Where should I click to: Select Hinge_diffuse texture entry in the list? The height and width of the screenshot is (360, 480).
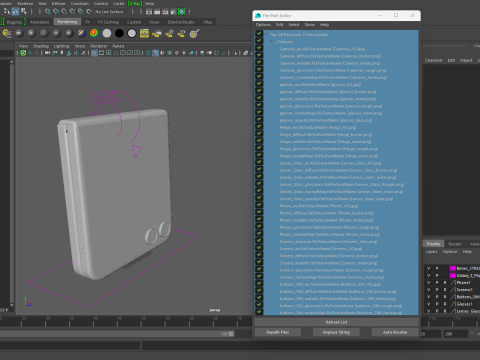(x=326, y=134)
